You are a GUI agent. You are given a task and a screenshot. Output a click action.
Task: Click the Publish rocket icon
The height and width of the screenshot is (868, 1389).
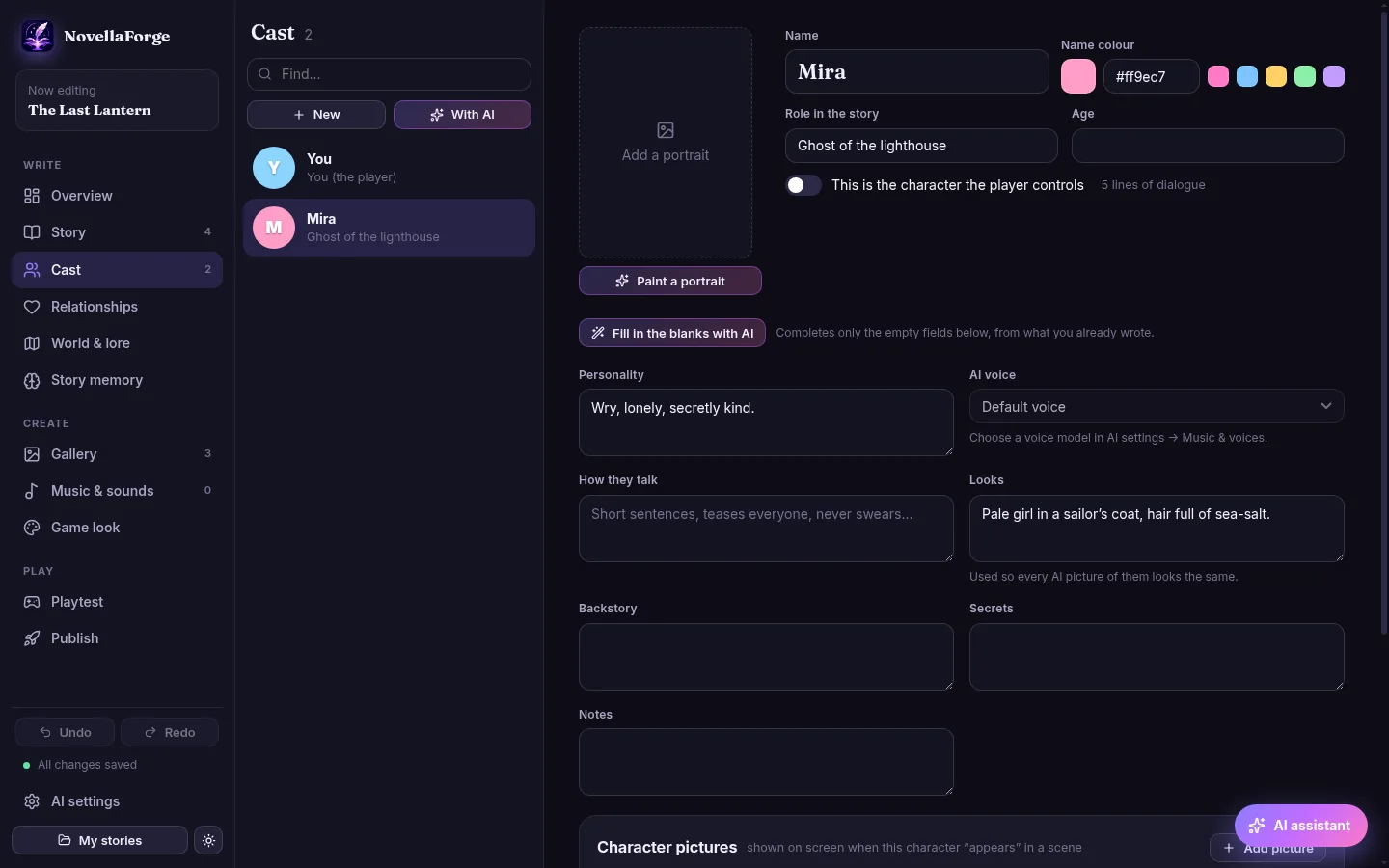pos(32,638)
